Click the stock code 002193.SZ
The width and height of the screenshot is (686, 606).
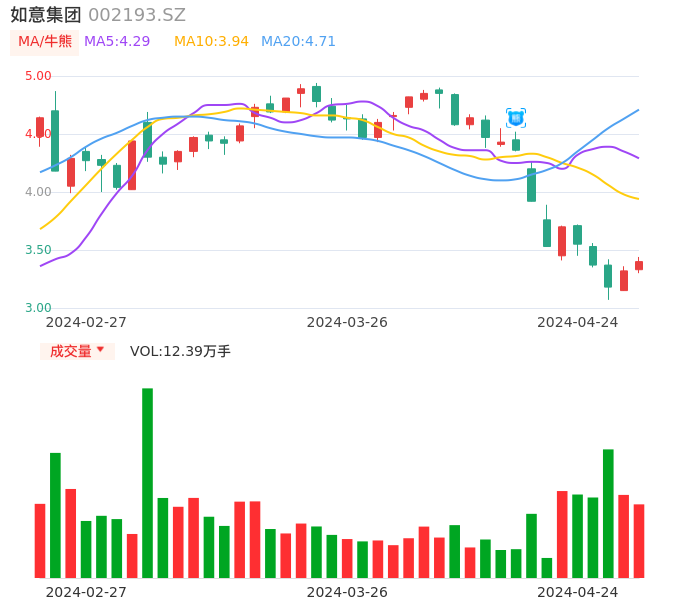point(137,15)
